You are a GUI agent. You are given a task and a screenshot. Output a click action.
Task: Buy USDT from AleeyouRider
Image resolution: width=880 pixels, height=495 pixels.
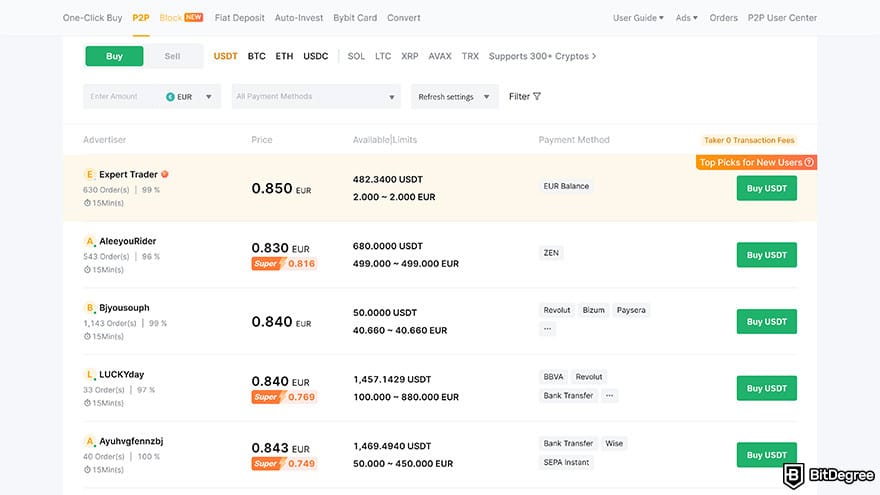(767, 255)
